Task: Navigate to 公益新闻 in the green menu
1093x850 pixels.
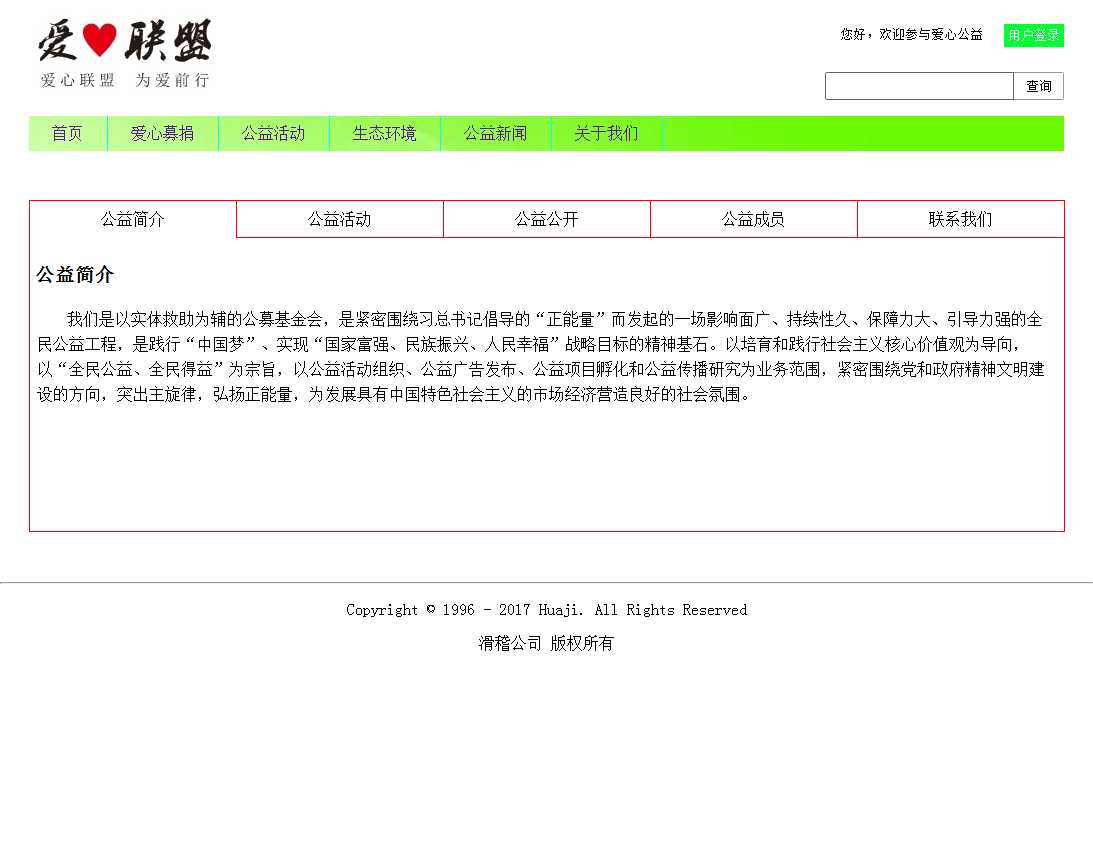Action: [x=495, y=133]
